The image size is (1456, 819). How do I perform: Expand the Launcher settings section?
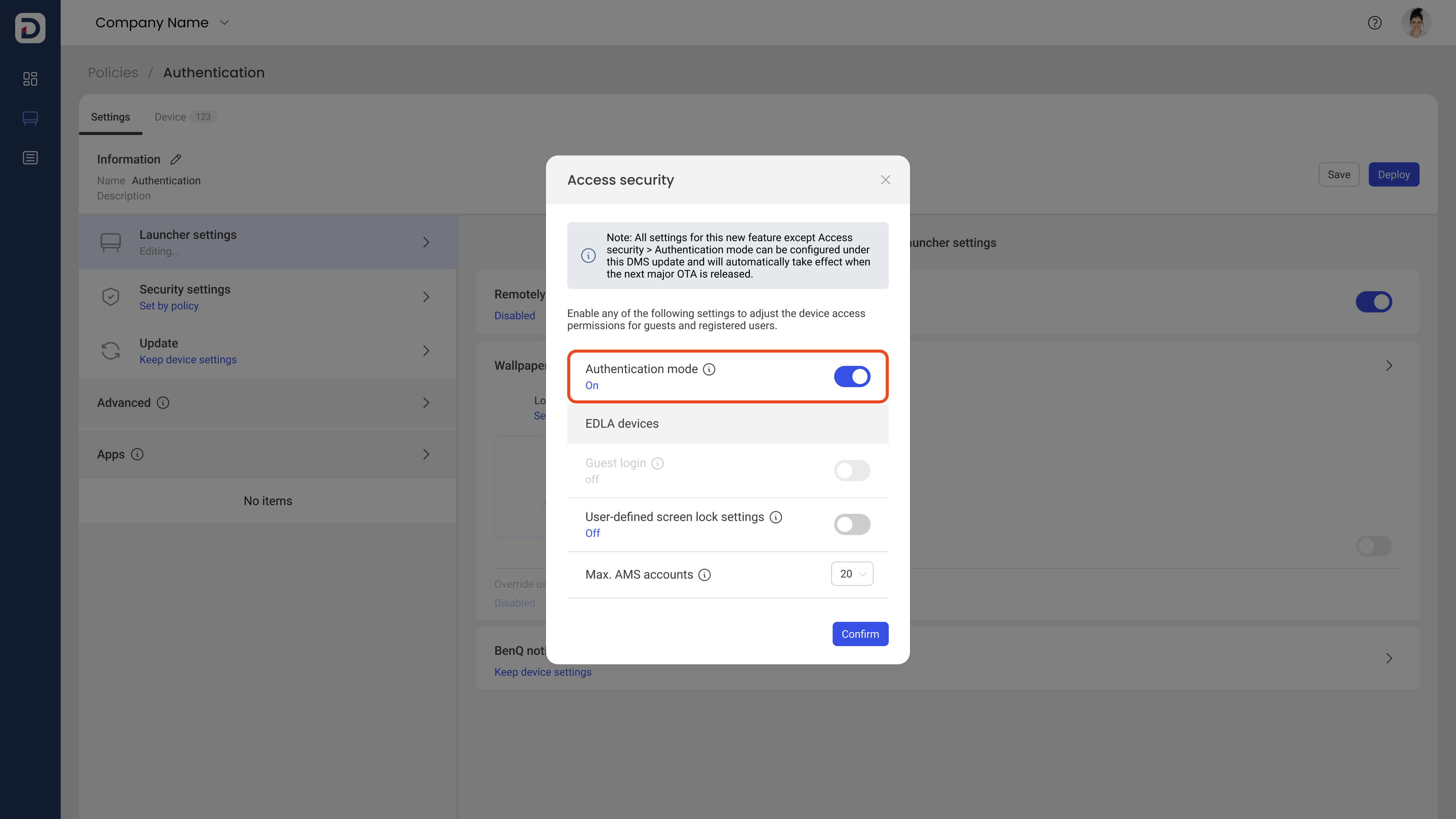pos(426,242)
